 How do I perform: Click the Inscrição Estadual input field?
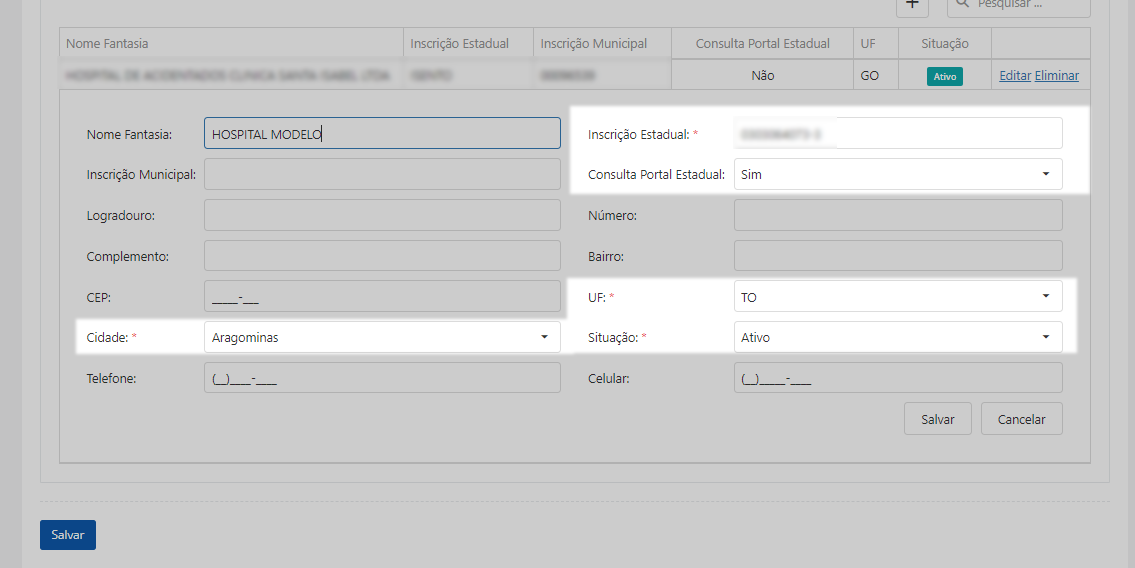pos(898,134)
